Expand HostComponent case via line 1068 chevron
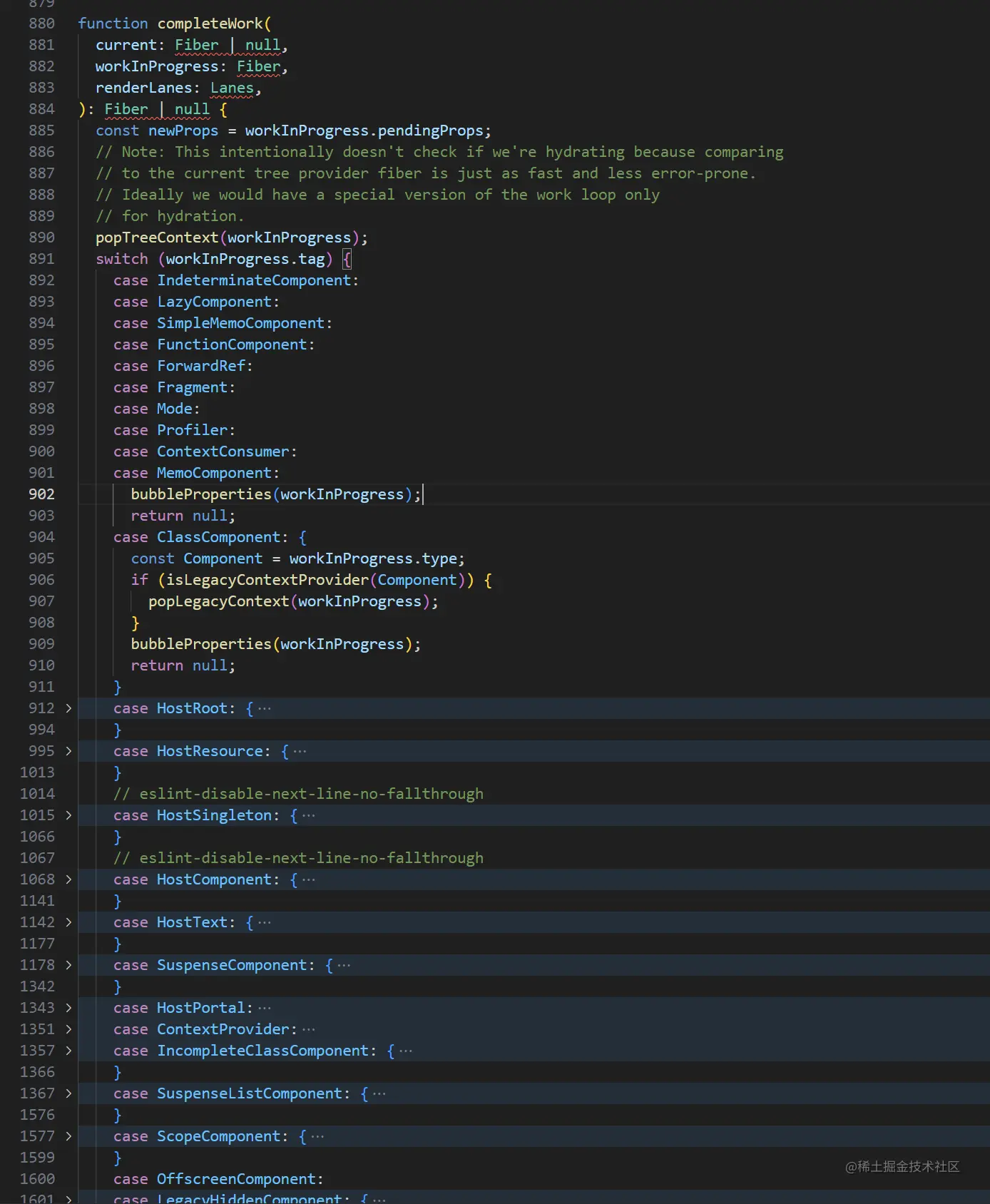This screenshot has width=990, height=1204. [x=68, y=879]
